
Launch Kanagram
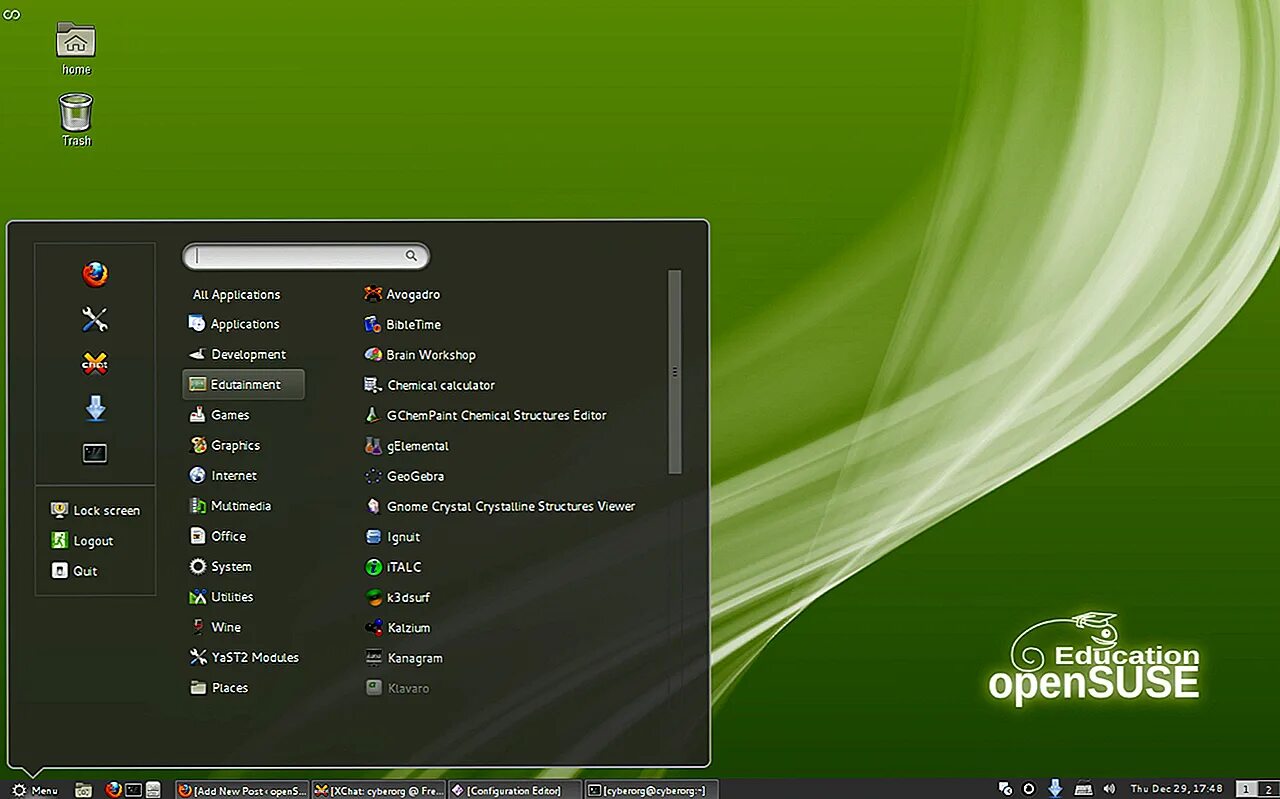click(402, 658)
